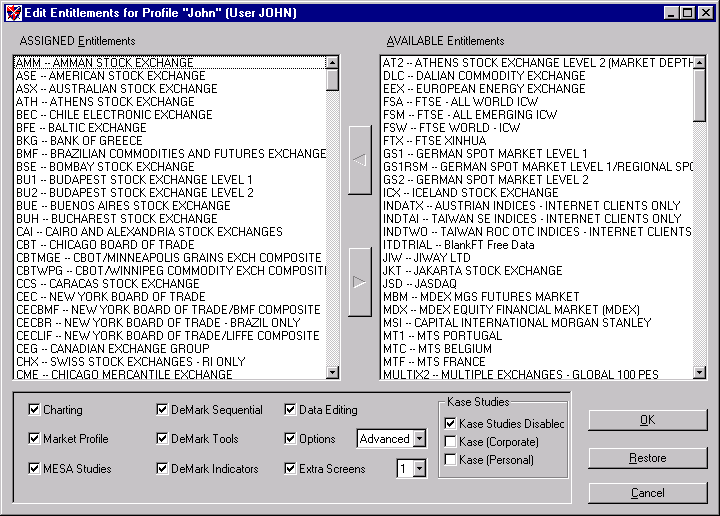
Task: Click the available list scrollbar thumb
Action: (699, 95)
